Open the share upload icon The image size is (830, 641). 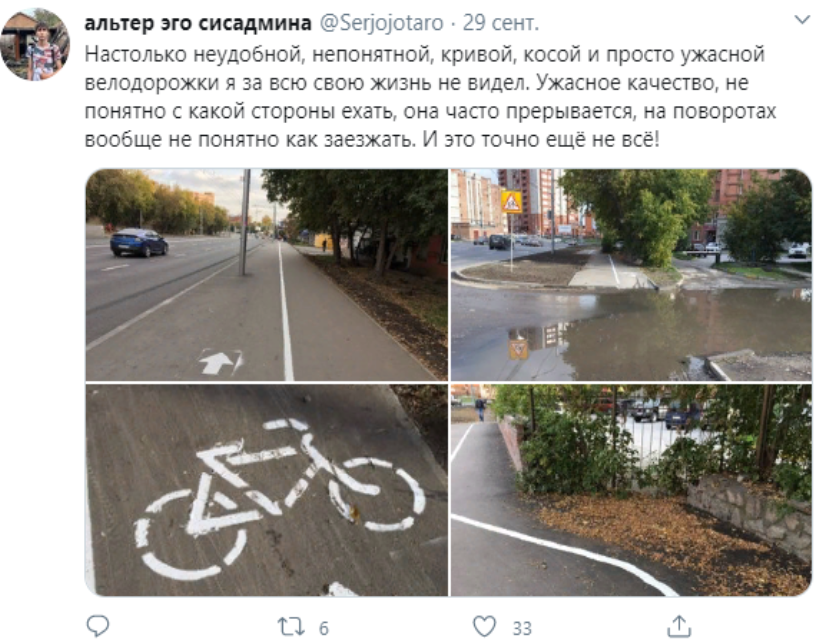coord(679,626)
